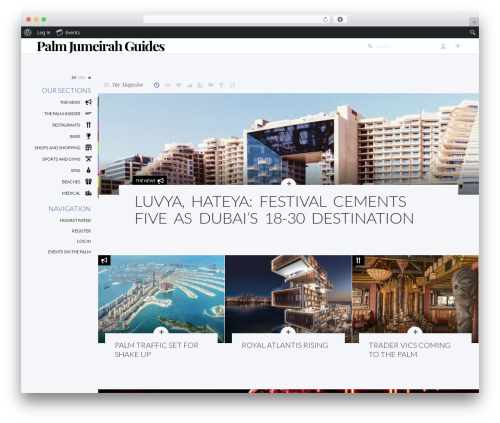Select the comments speech bubble filter icon
This screenshot has height=423, width=500.
pyautogui.click(x=211, y=85)
